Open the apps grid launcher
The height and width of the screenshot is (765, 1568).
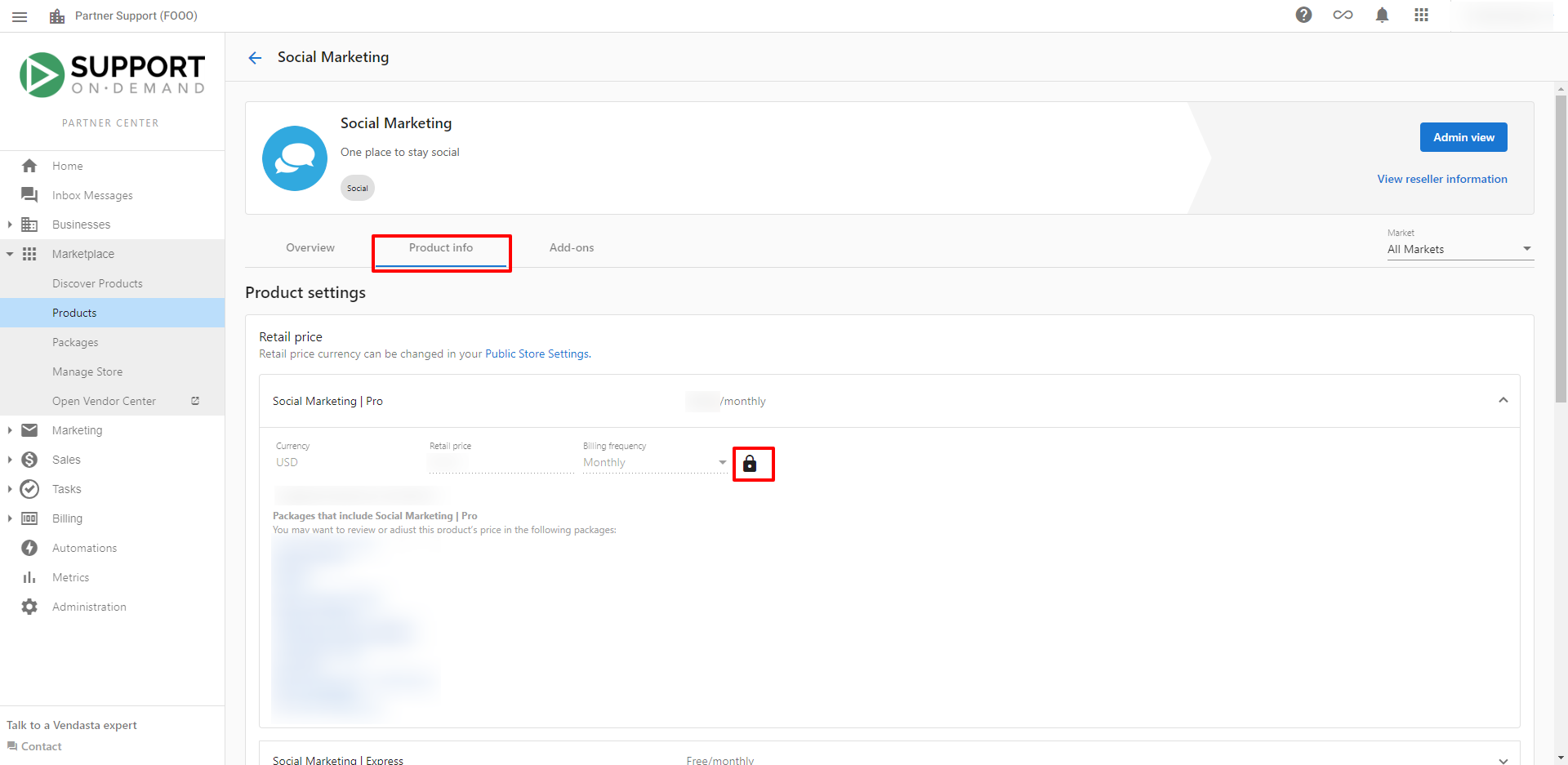1421,15
